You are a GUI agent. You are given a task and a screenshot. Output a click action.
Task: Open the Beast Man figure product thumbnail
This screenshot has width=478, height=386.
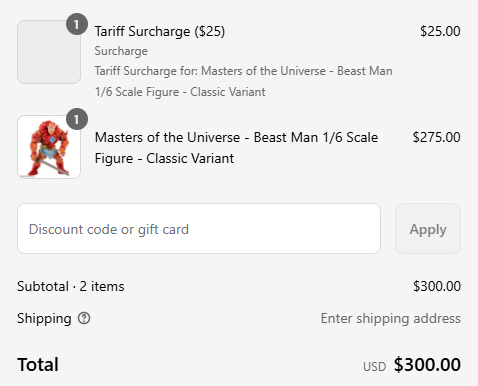click(x=49, y=147)
